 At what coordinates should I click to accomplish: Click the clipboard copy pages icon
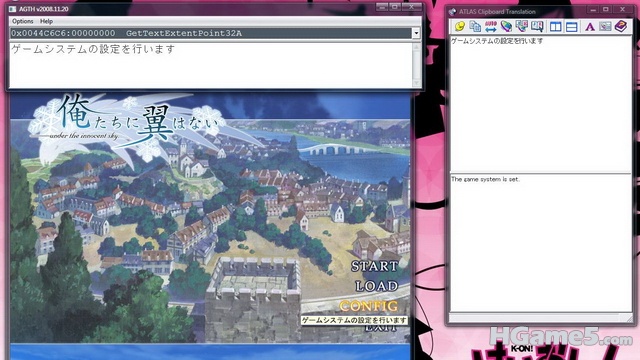pyautogui.click(x=475, y=27)
